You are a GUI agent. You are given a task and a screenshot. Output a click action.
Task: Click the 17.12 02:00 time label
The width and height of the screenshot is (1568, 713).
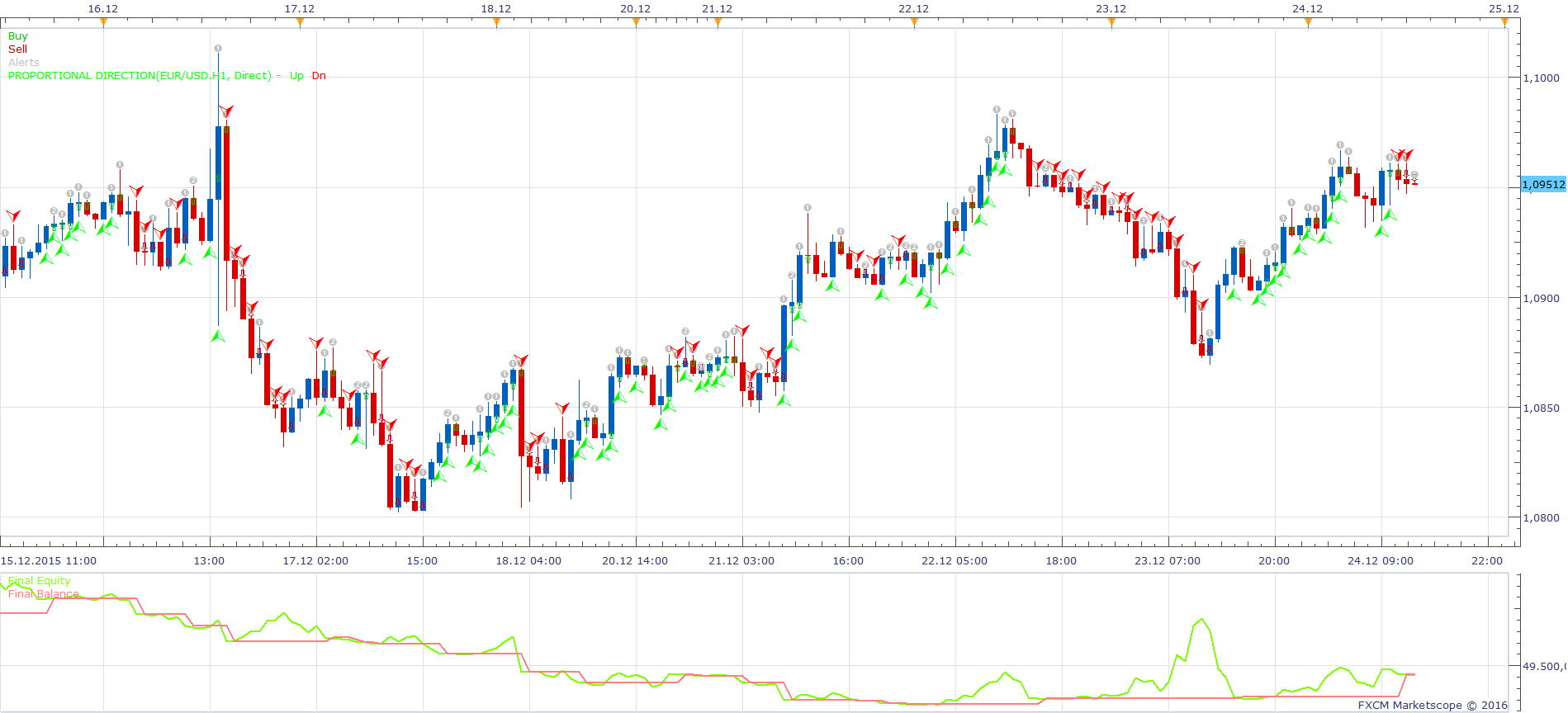[315, 561]
